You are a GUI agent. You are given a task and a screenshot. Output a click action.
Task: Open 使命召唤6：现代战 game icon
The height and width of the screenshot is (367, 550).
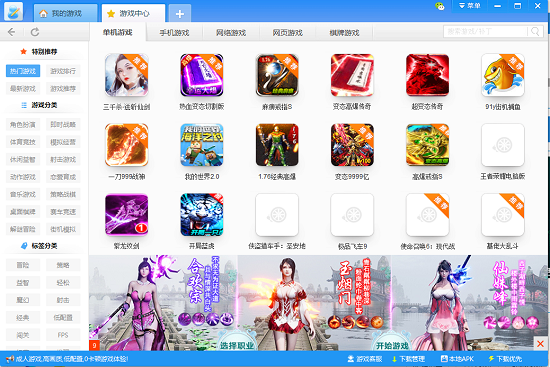[x=427, y=215]
